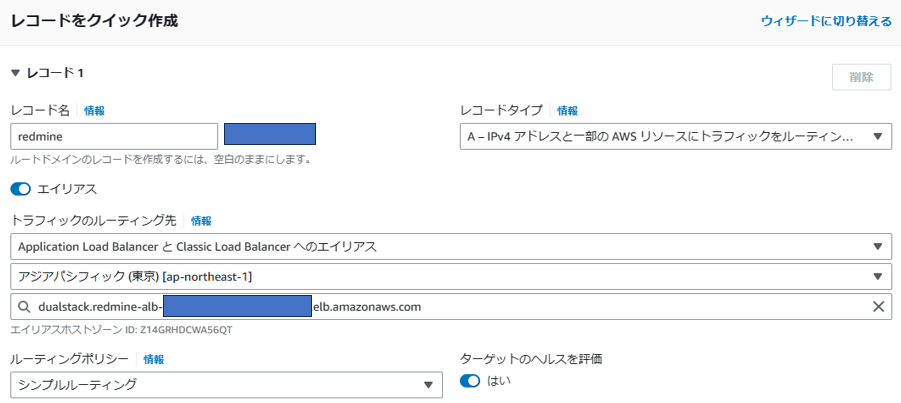The height and width of the screenshot is (403, 901).
Task: Toggle the エイリアス switch off
Action: (20, 189)
